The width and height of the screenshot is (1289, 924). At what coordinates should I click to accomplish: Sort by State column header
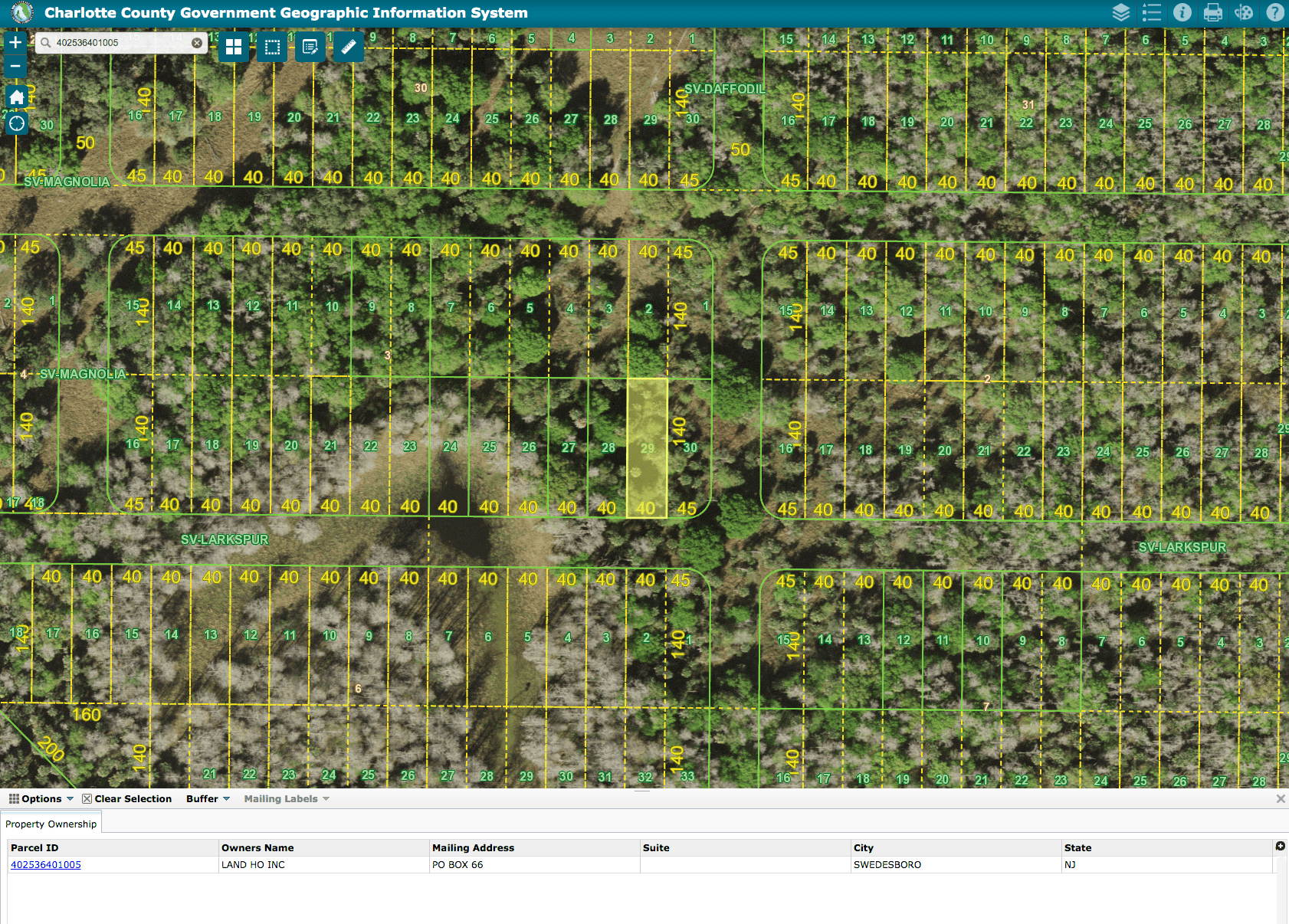point(1167,847)
